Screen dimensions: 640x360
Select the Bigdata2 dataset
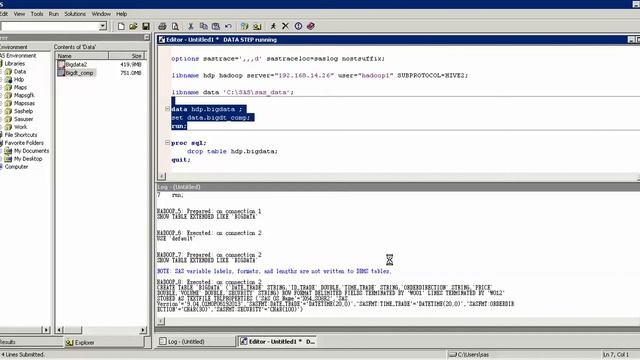click(x=76, y=64)
